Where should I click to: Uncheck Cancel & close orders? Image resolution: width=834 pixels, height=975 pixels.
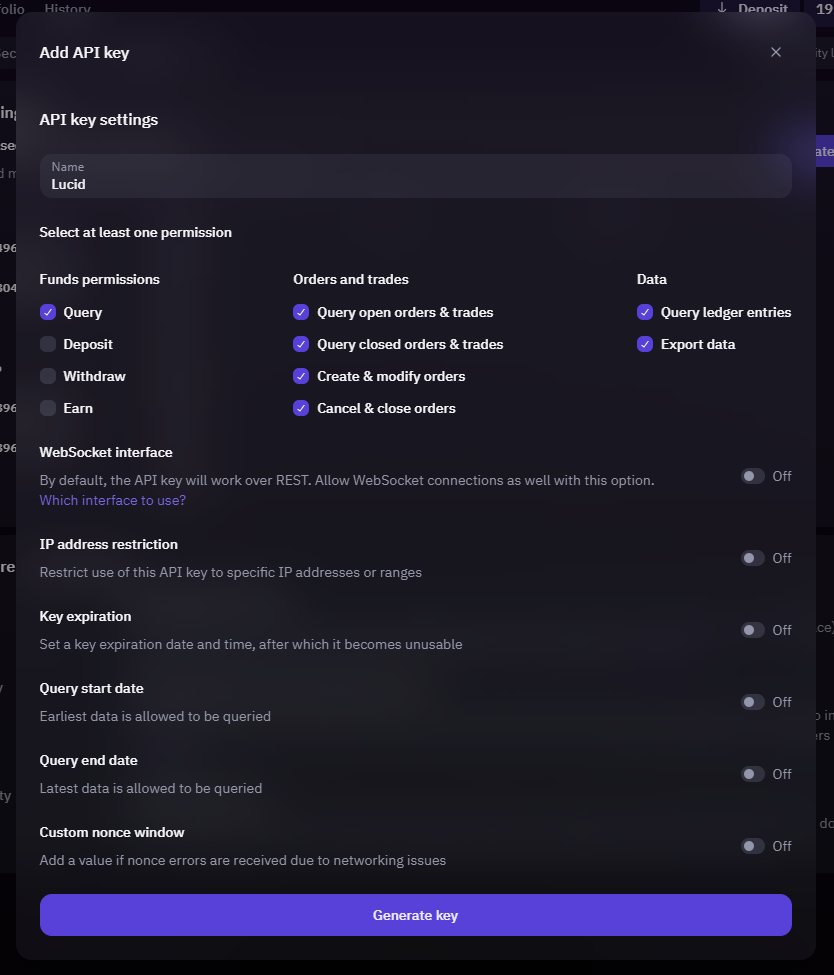(x=301, y=408)
